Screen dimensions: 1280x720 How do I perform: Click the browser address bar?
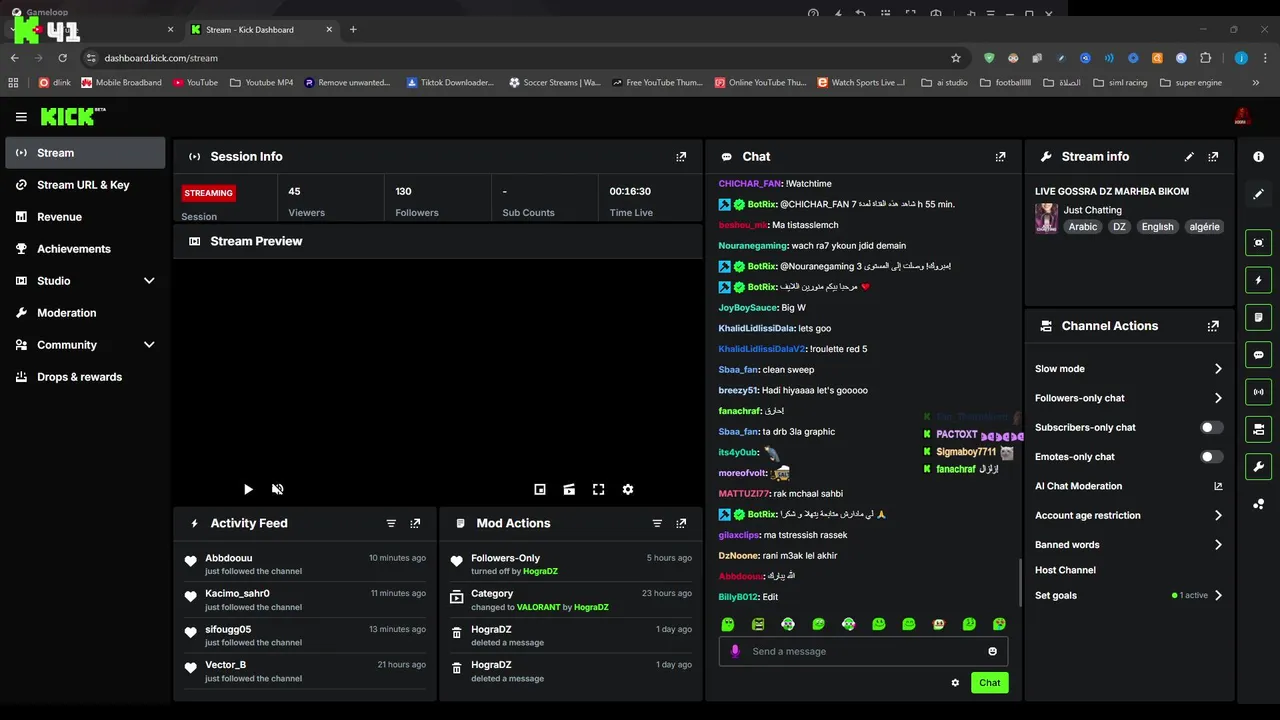click(520, 58)
